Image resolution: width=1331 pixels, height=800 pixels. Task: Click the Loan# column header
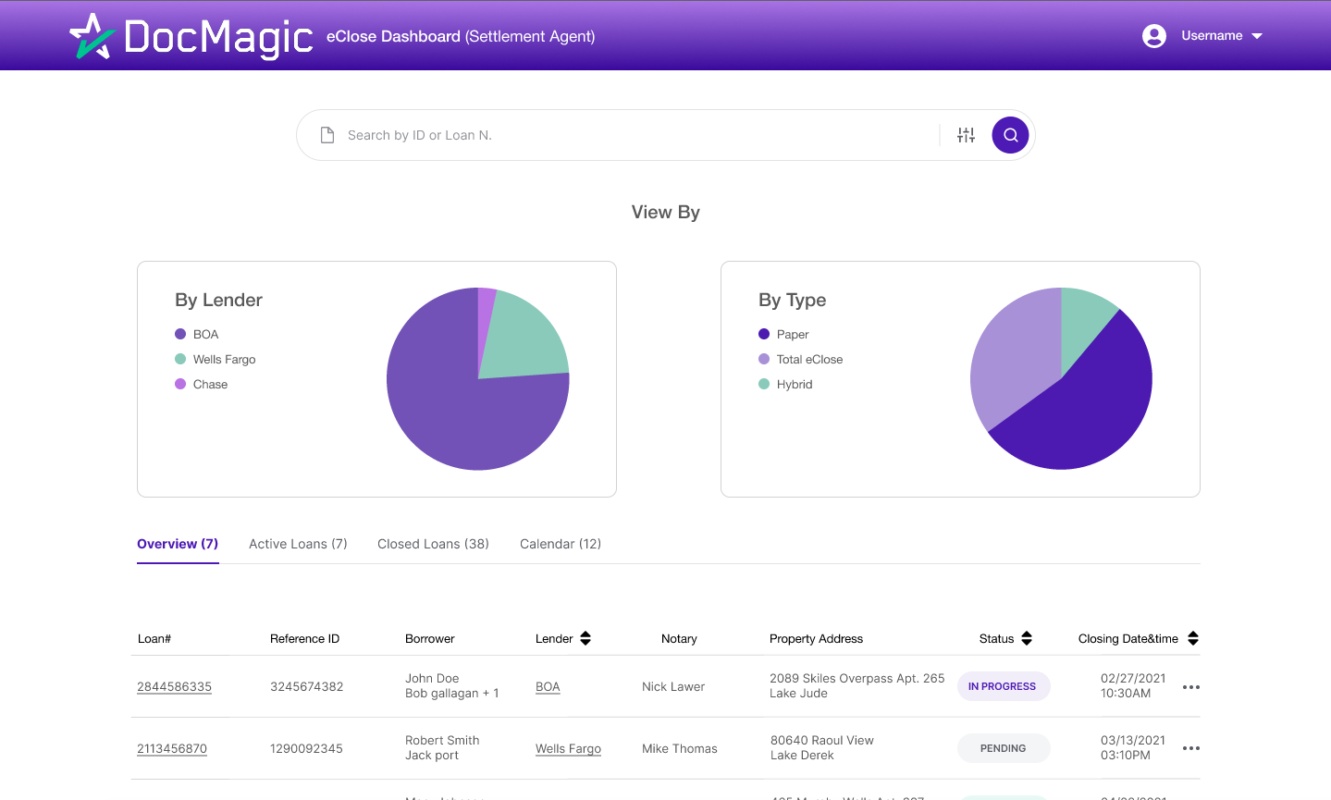[x=155, y=638]
